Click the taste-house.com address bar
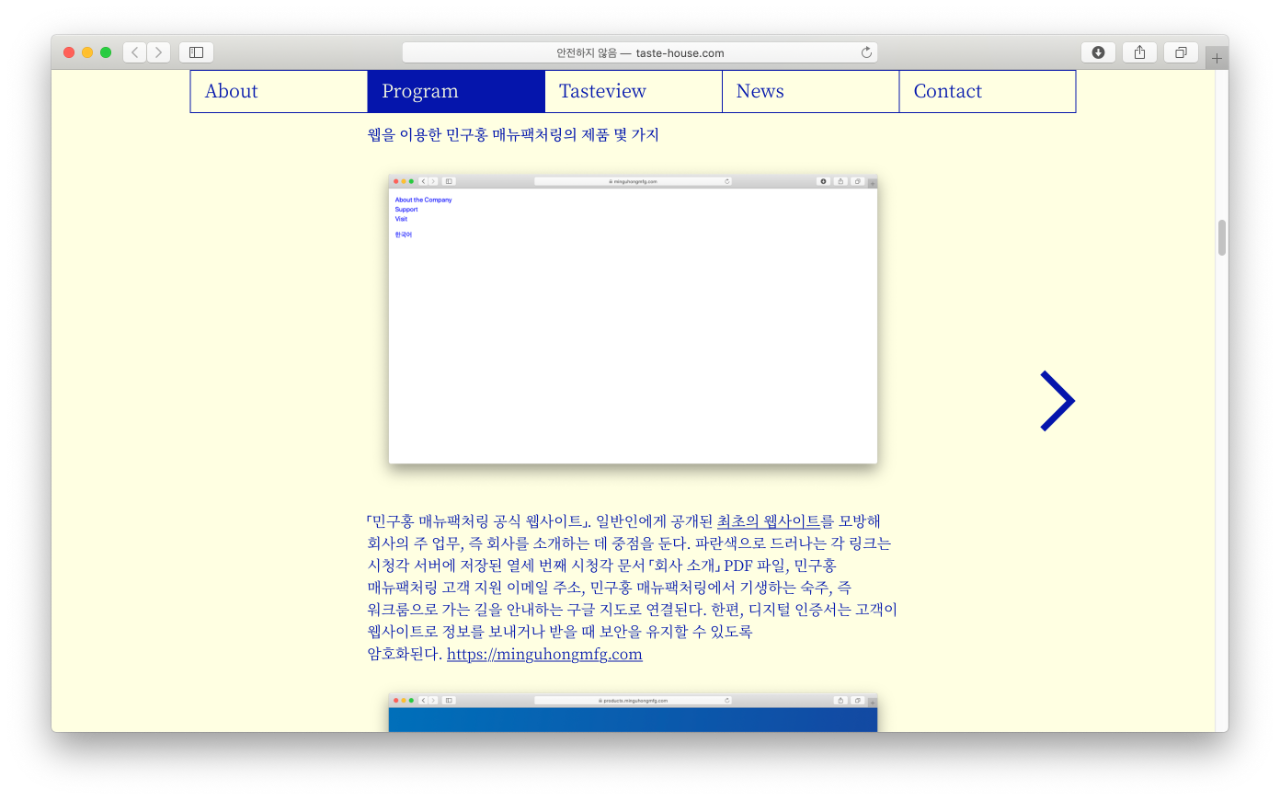This screenshot has width=1280, height=800. (640, 52)
